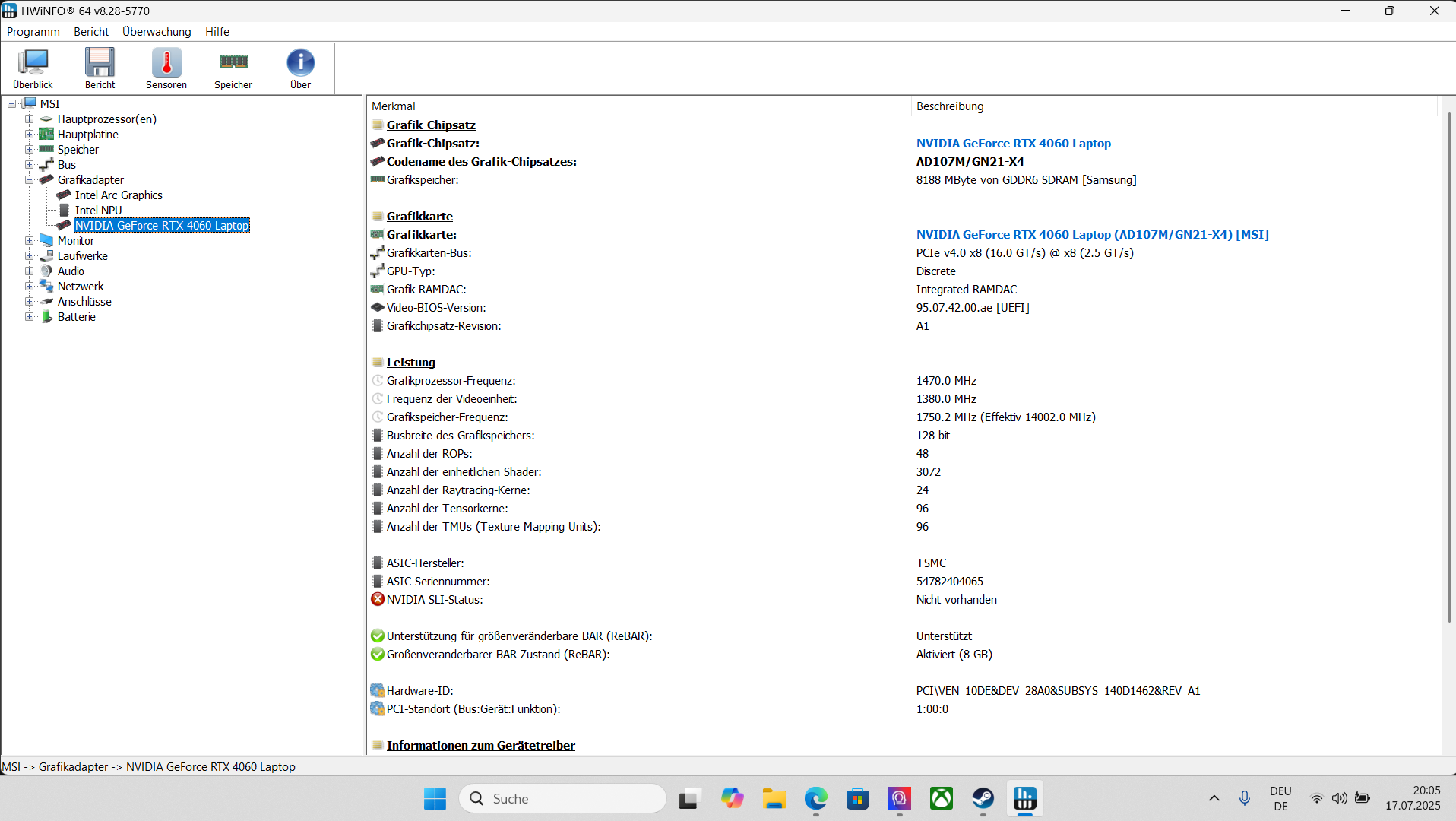Open the Microsoft Store taskbar icon
The height and width of the screenshot is (821, 1456).
point(858,799)
